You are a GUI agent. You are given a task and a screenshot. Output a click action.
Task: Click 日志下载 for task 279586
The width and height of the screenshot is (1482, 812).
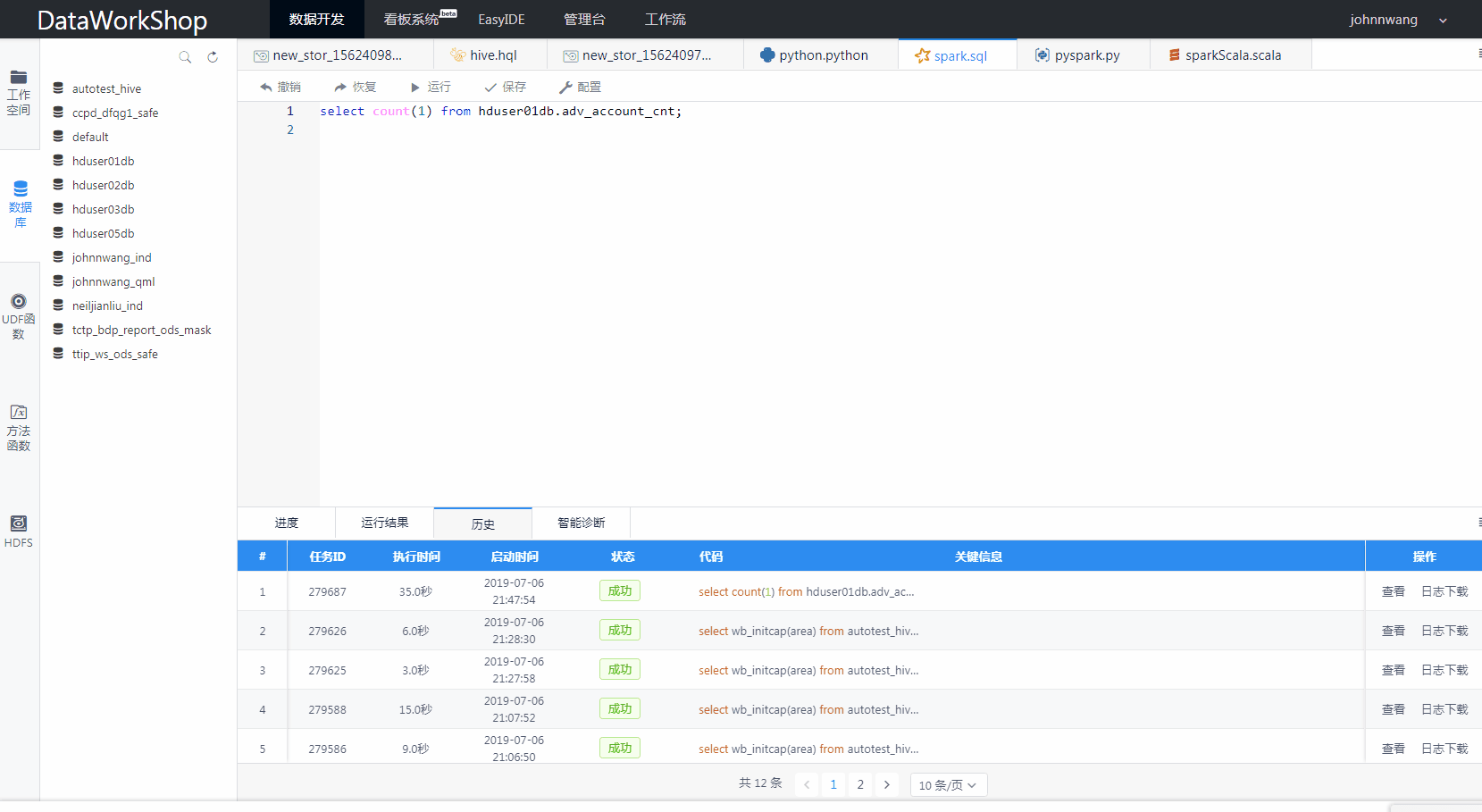coord(1444,749)
